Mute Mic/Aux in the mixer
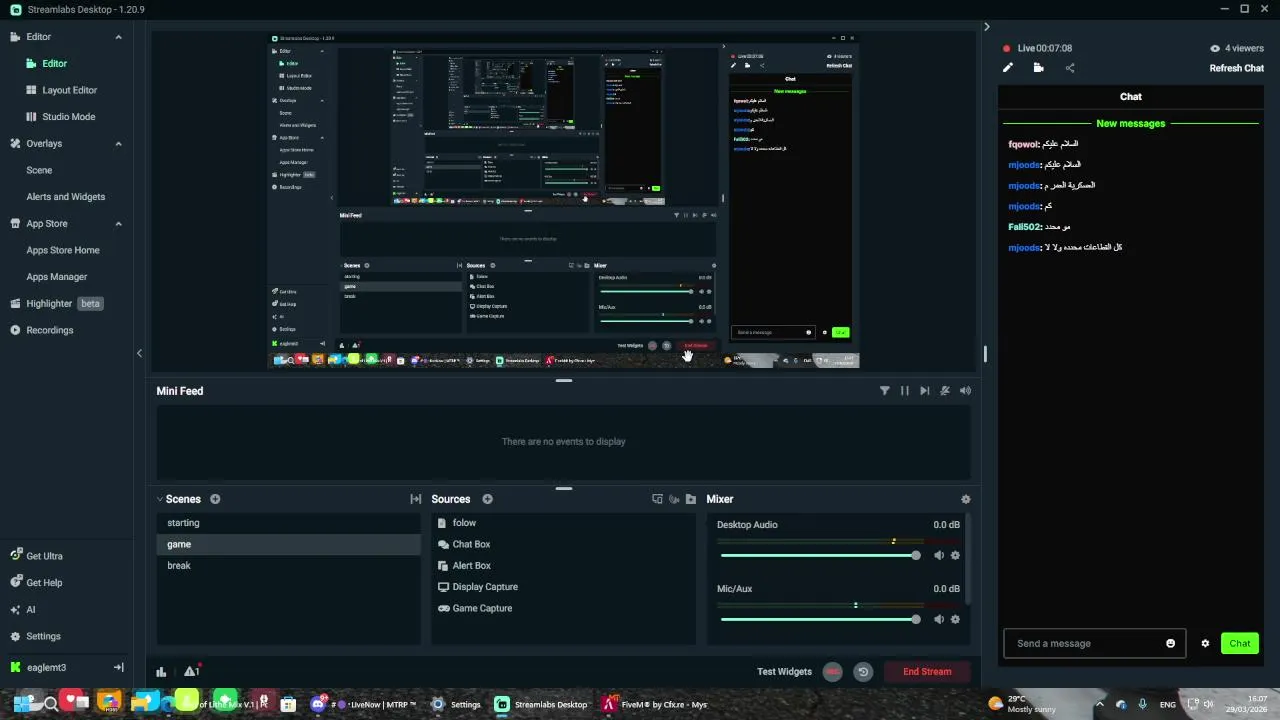The height and width of the screenshot is (720, 1280). (939, 619)
